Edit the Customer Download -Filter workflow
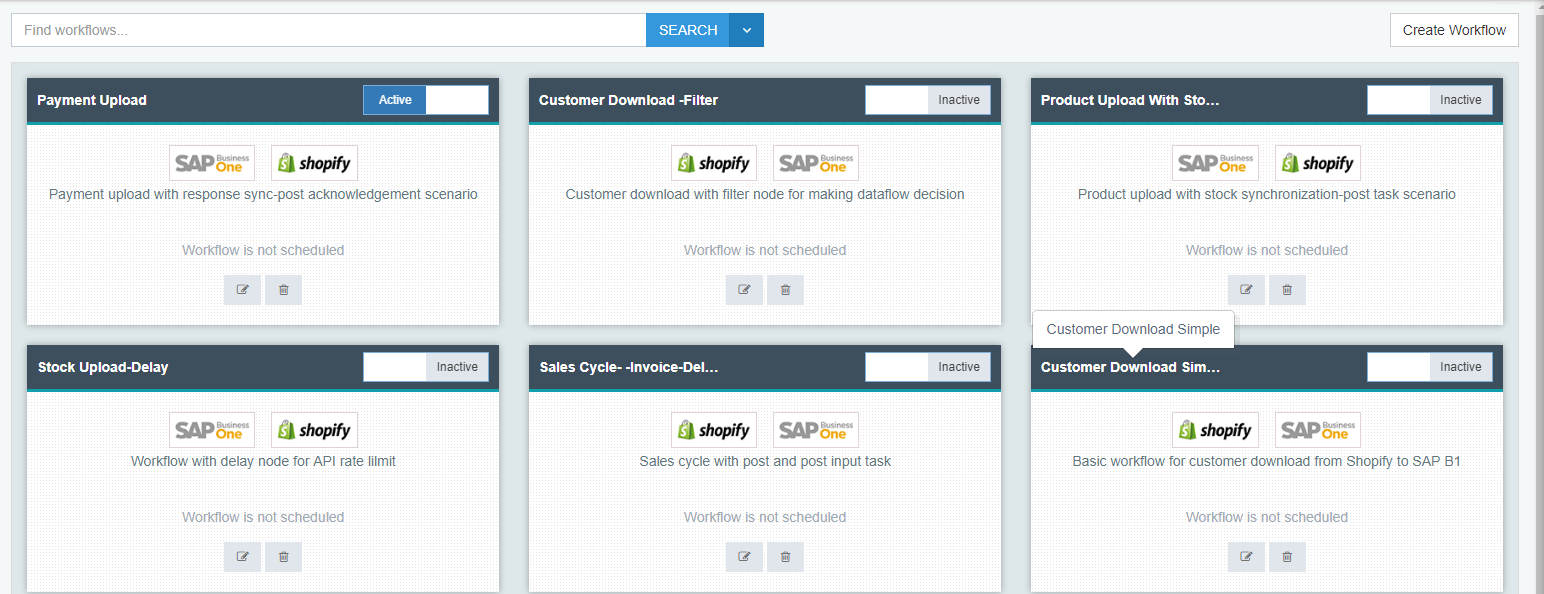Image resolution: width=1544 pixels, height=594 pixels. tap(744, 290)
